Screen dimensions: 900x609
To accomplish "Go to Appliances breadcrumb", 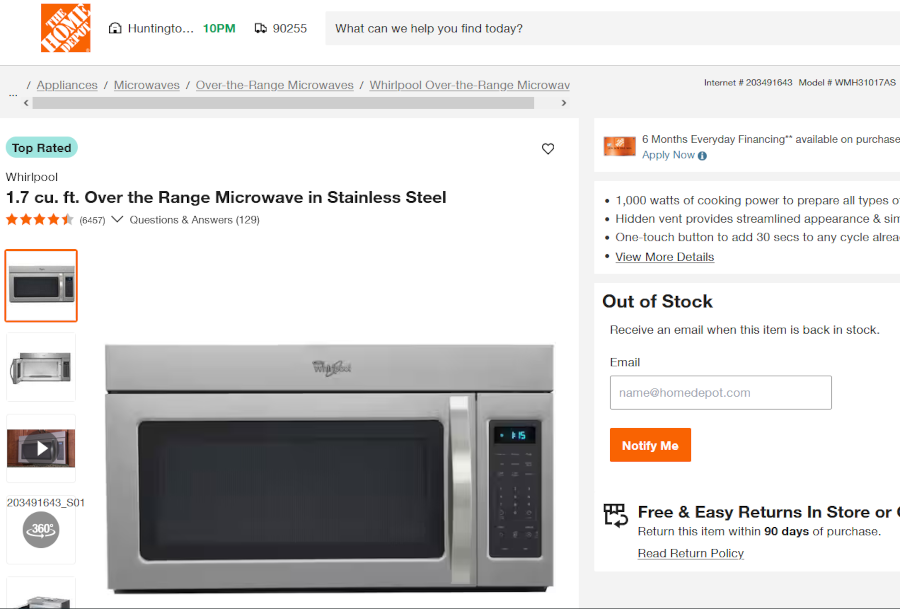I will click(67, 85).
